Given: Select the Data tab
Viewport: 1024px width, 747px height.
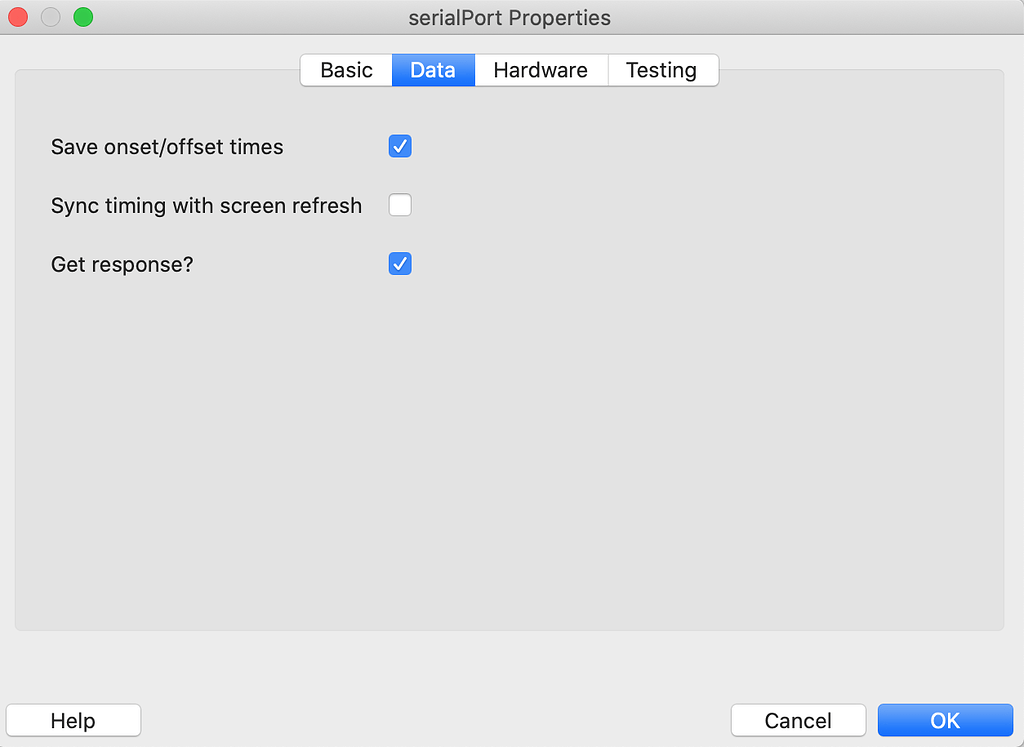Looking at the screenshot, I should coord(433,70).
